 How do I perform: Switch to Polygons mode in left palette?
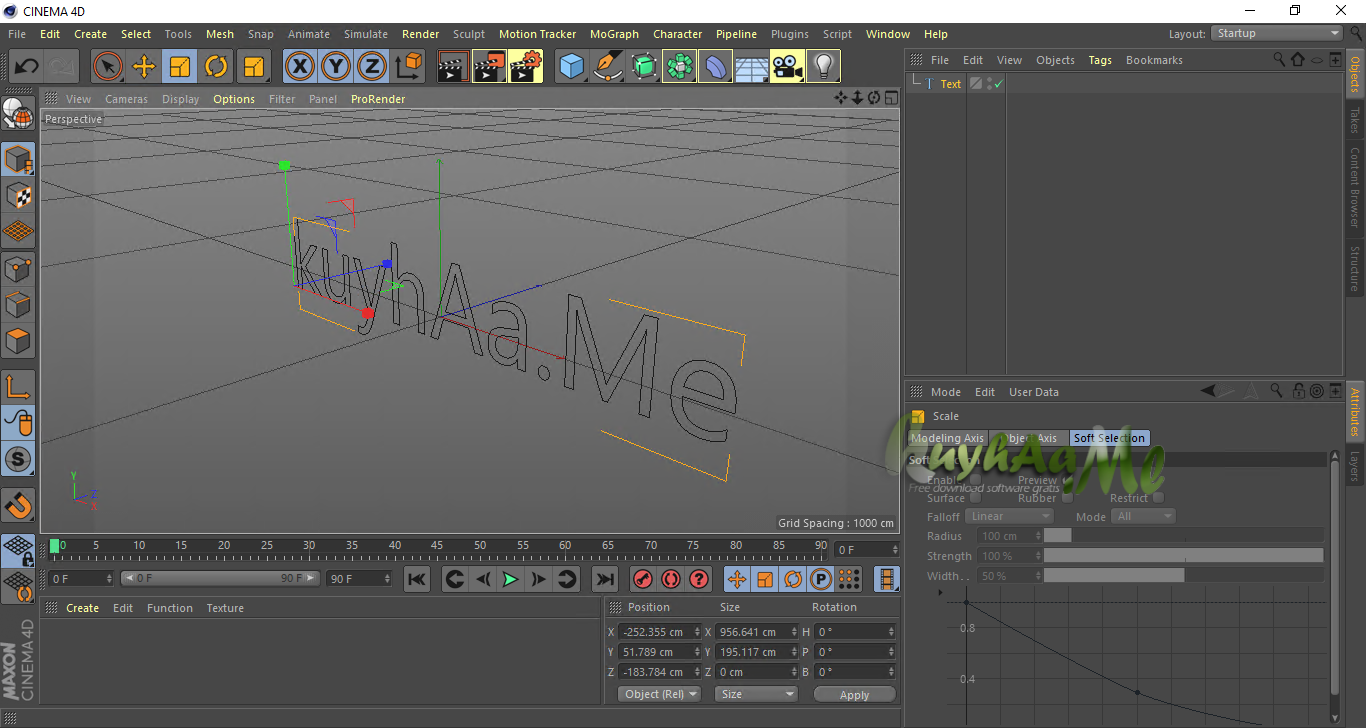(18, 340)
